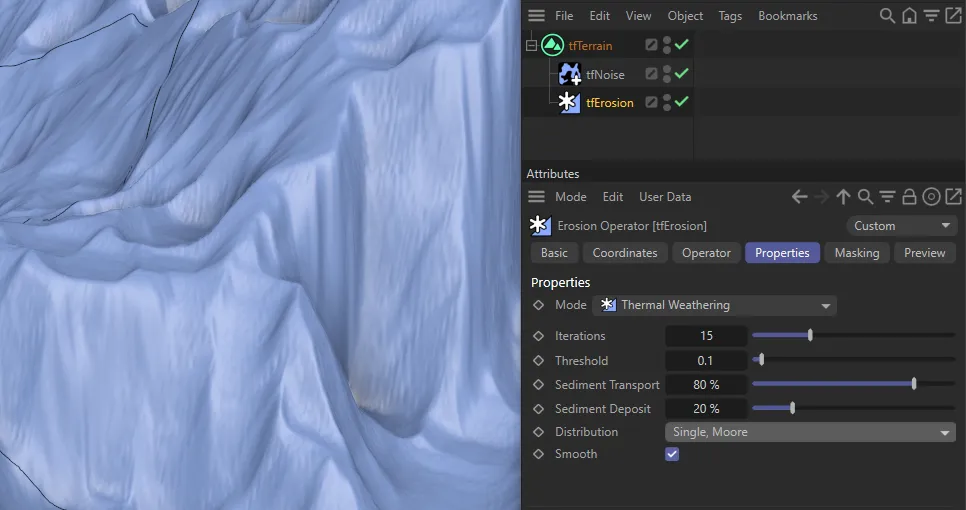Click the Iterations value field
This screenshot has height=510, width=966.
[x=706, y=336]
